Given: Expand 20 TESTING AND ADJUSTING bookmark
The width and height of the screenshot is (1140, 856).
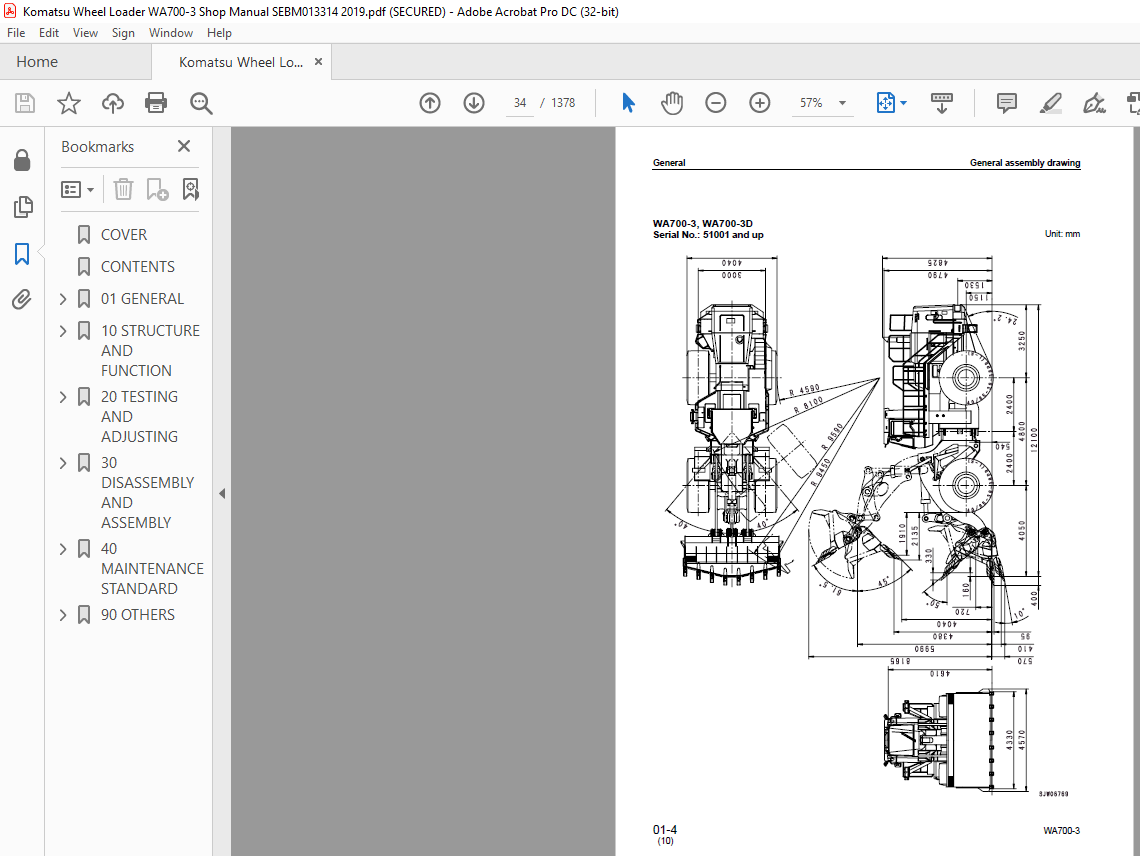Looking at the screenshot, I should click(63, 397).
